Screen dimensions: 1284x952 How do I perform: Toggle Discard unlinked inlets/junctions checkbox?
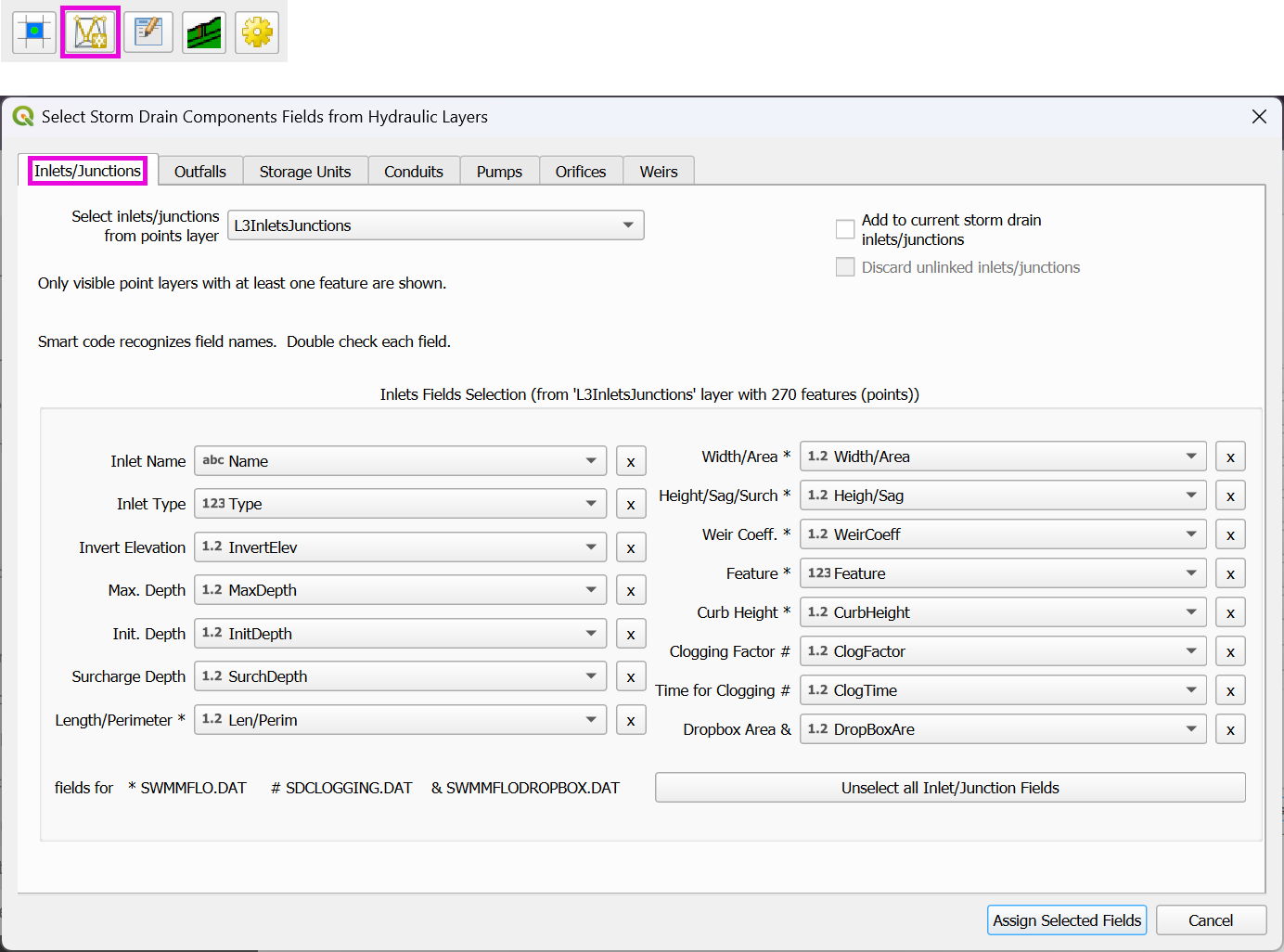click(845, 267)
